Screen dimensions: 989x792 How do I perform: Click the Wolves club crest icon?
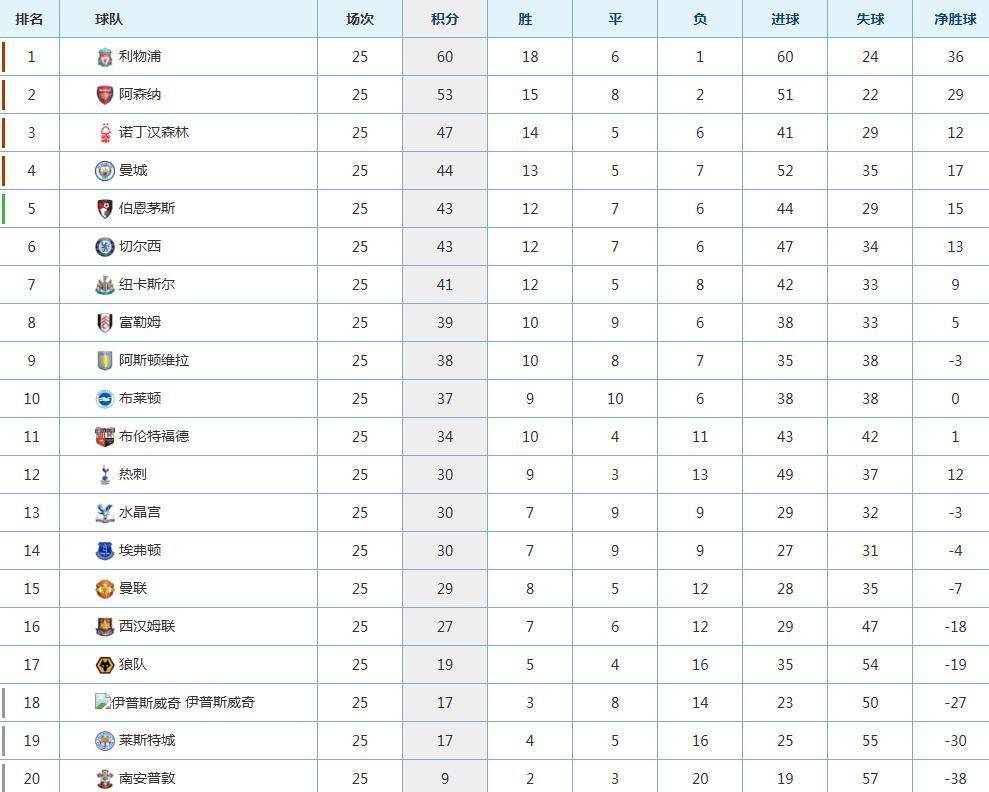coord(105,665)
